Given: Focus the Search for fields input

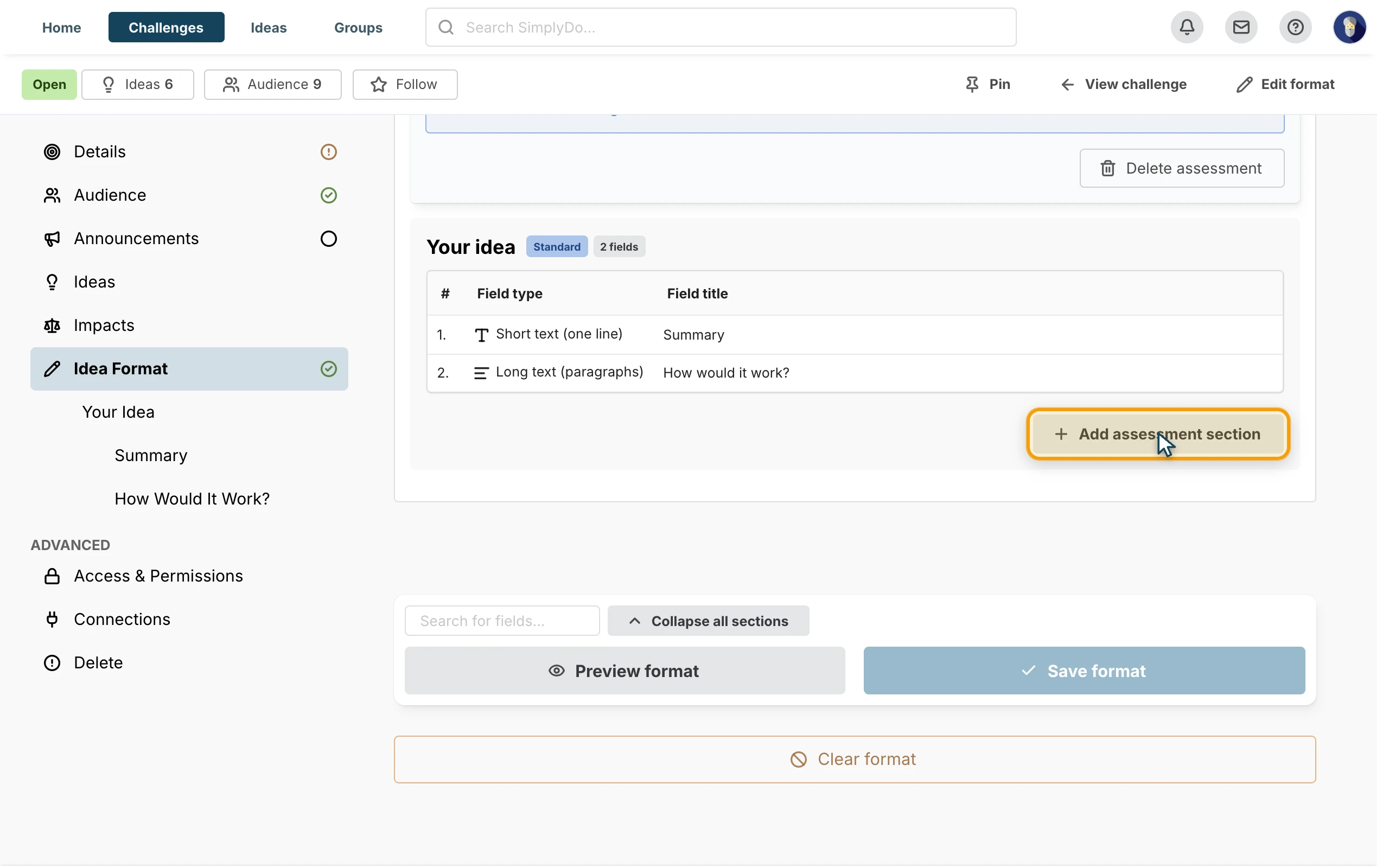Looking at the screenshot, I should point(502,621).
